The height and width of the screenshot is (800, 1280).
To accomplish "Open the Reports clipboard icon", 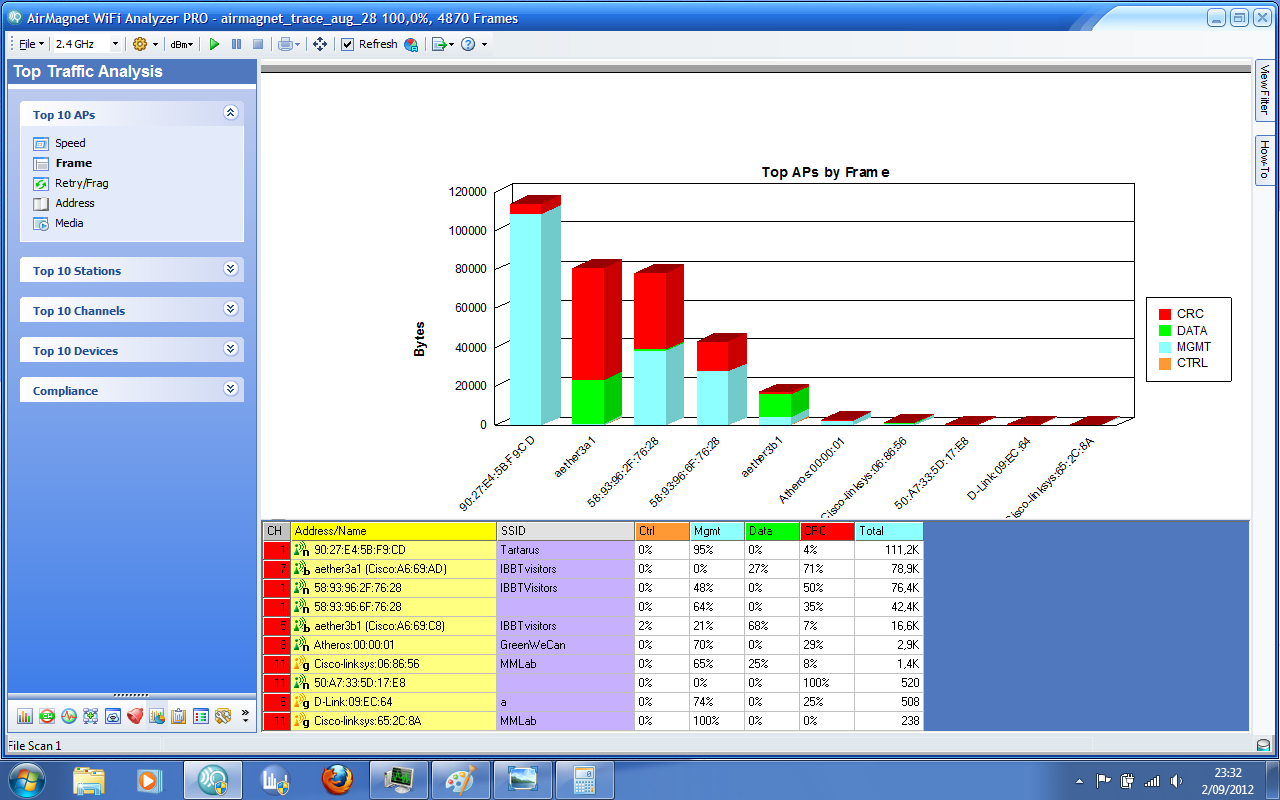I will pyautogui.click(x=178, y=716).
